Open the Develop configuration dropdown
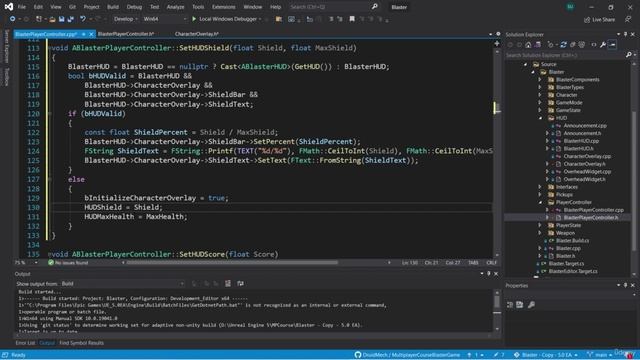640x360 pixels. pyautogui.click(x=125, y=19)
